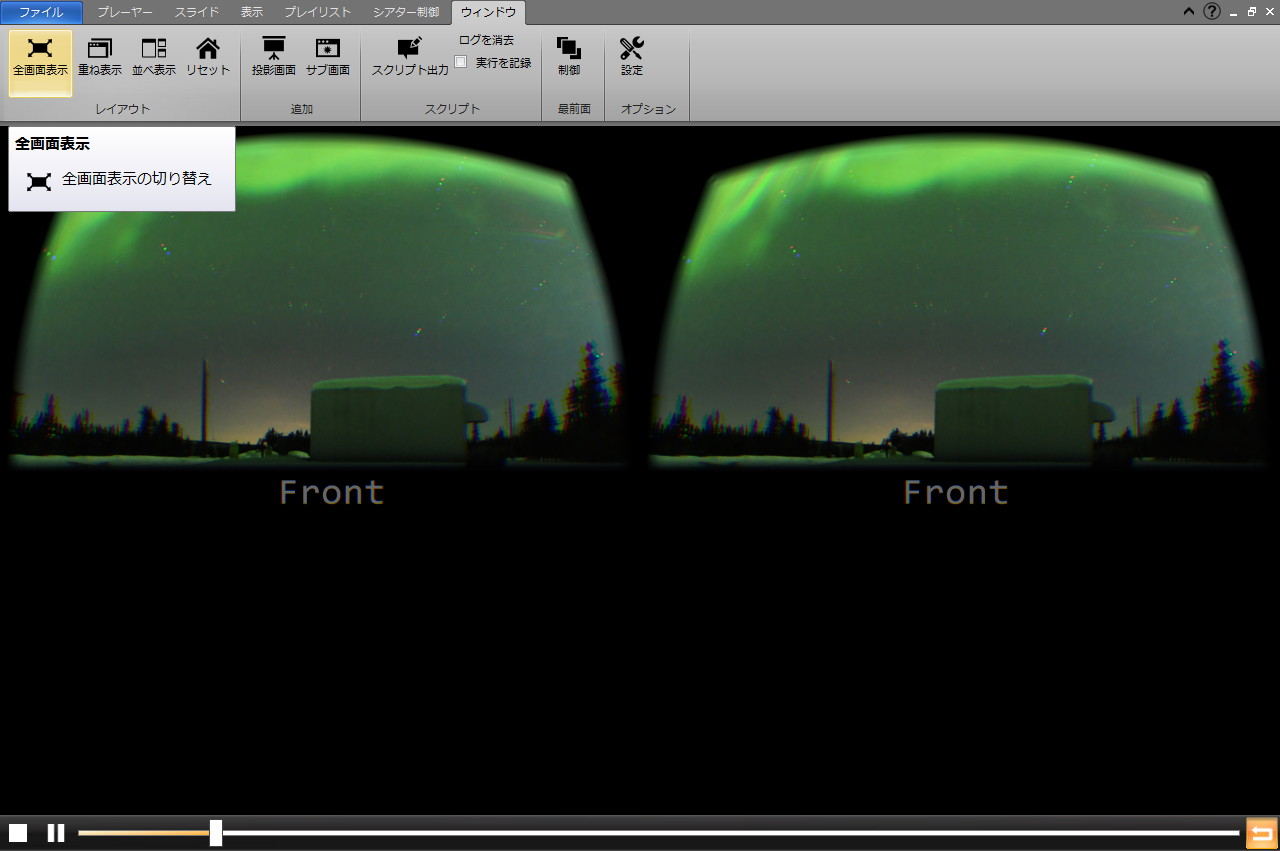The width and height of the screenshot is (1280, 851).
Task: Click ログを消去 clear log button
Action: pos(487,40)
